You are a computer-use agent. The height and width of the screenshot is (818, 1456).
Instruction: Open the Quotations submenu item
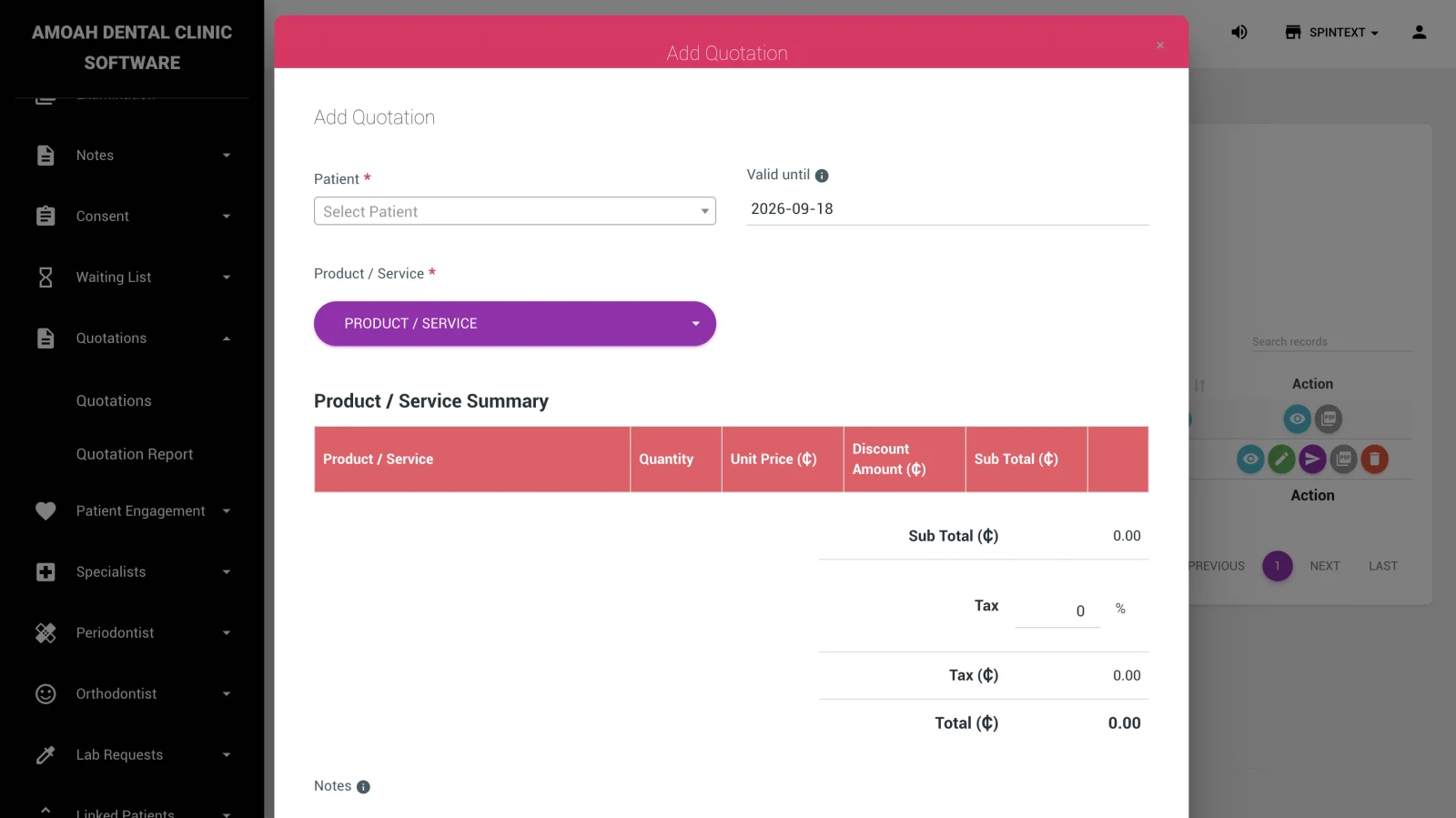[114, 401]
